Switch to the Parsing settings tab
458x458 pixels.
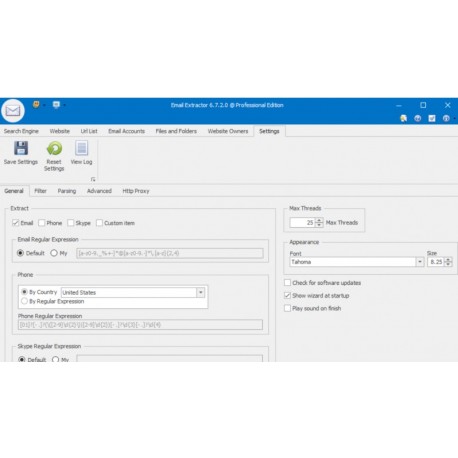tap(67, 191)
